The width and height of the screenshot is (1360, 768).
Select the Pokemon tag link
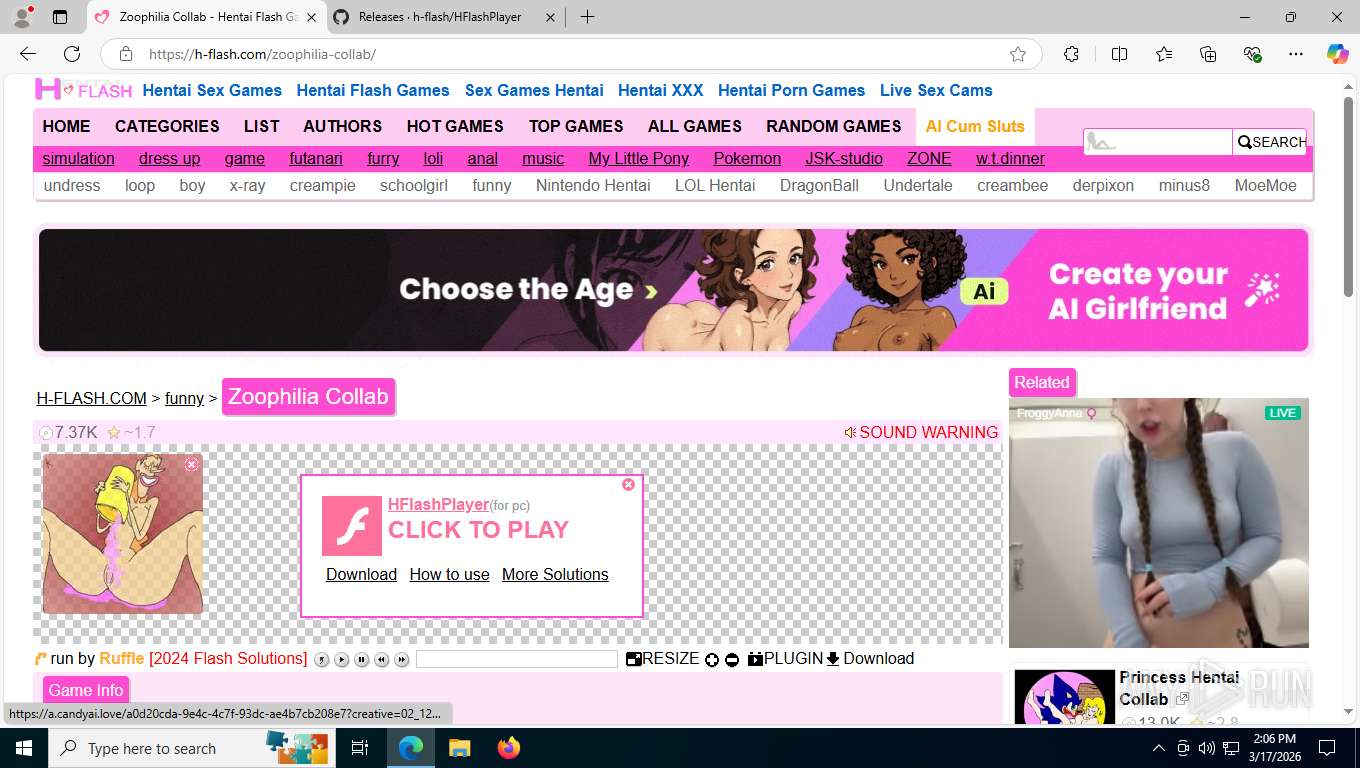click(x=747, y=158)
